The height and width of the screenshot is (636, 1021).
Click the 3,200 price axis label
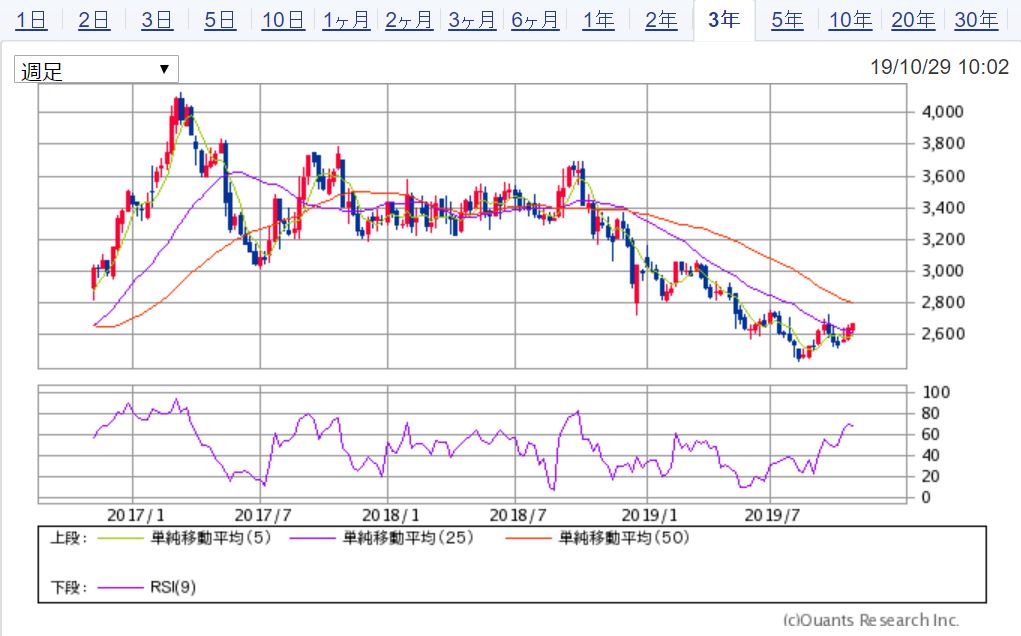(x=942, y=240)
